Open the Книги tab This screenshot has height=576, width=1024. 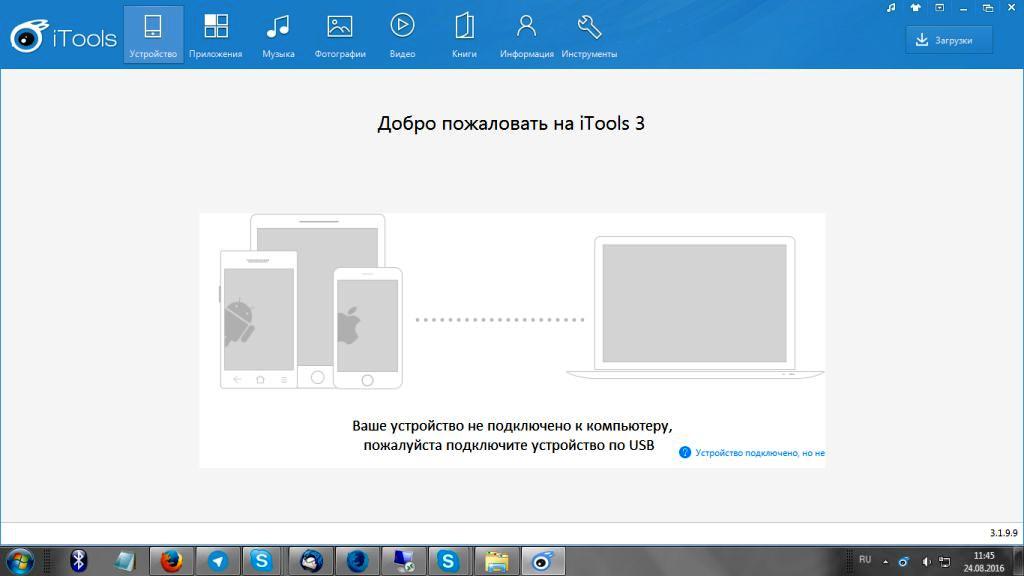[x=464, y=35]
